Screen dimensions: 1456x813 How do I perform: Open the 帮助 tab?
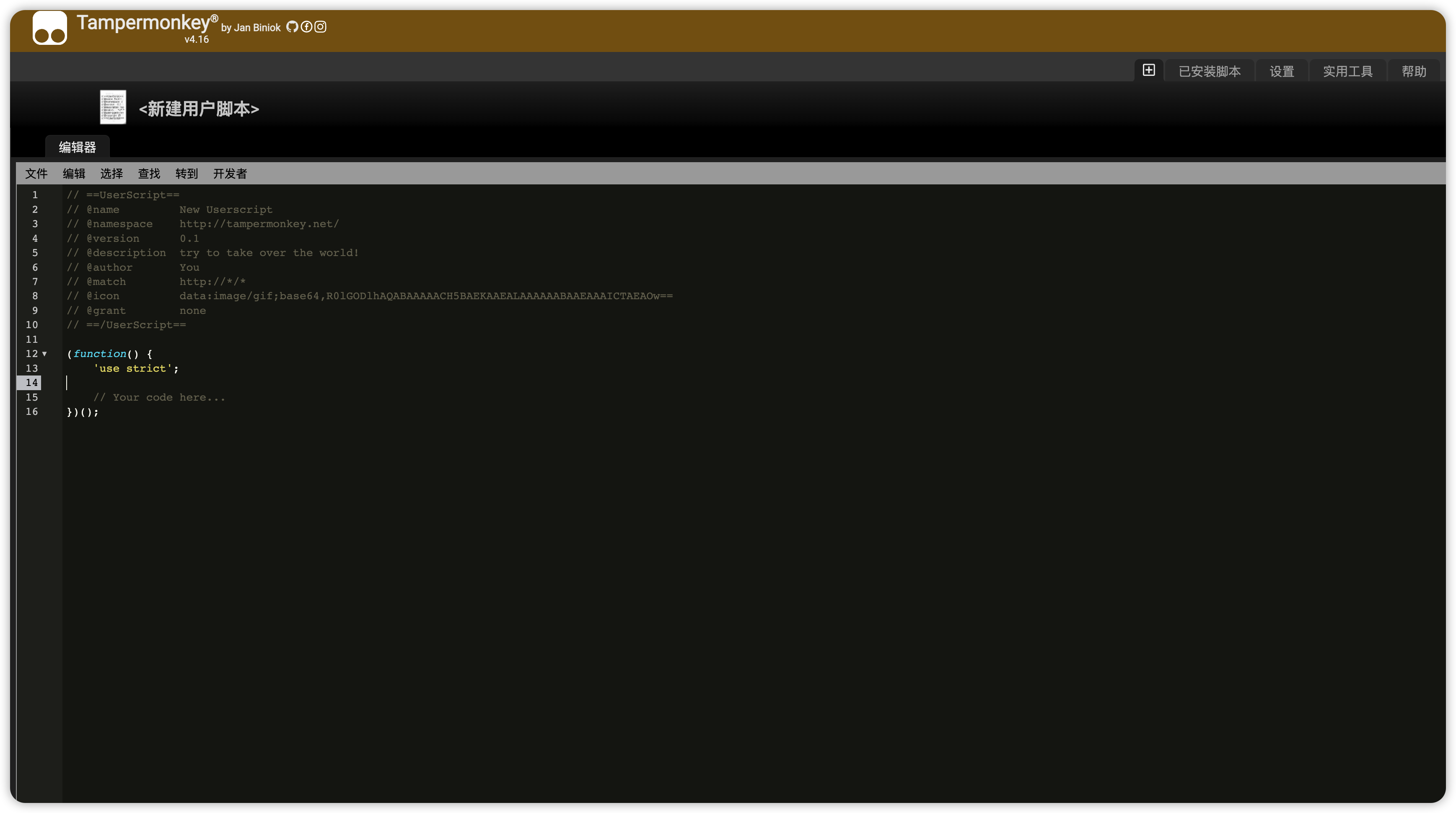[1414, 71]
